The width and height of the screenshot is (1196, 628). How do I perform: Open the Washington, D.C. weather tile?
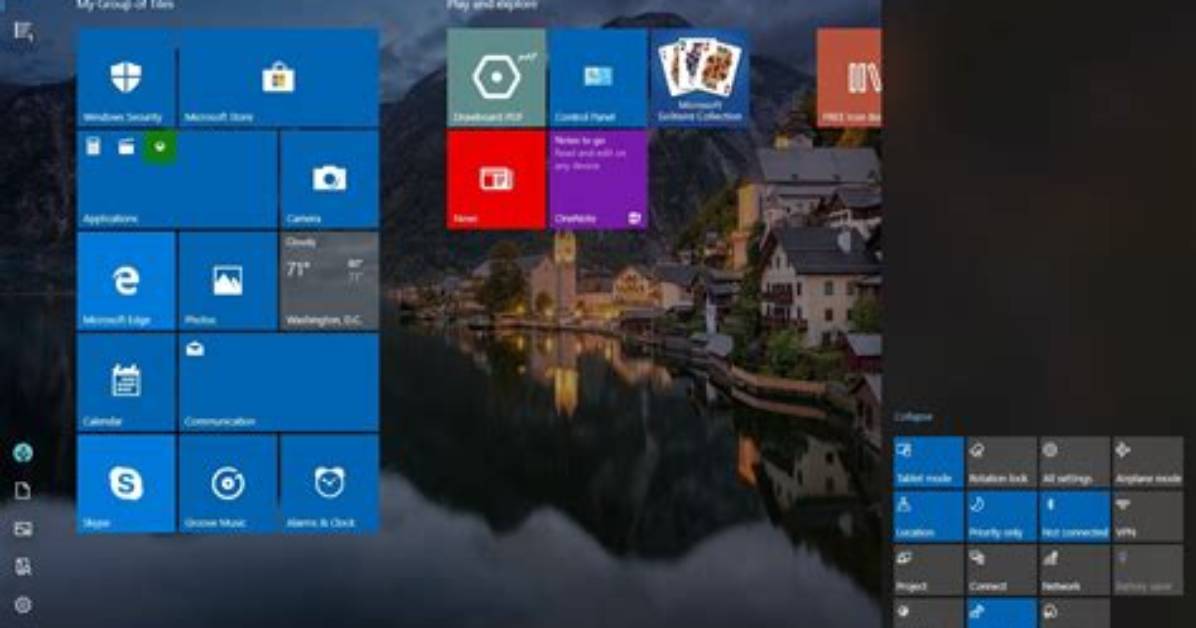coord(330,281)
